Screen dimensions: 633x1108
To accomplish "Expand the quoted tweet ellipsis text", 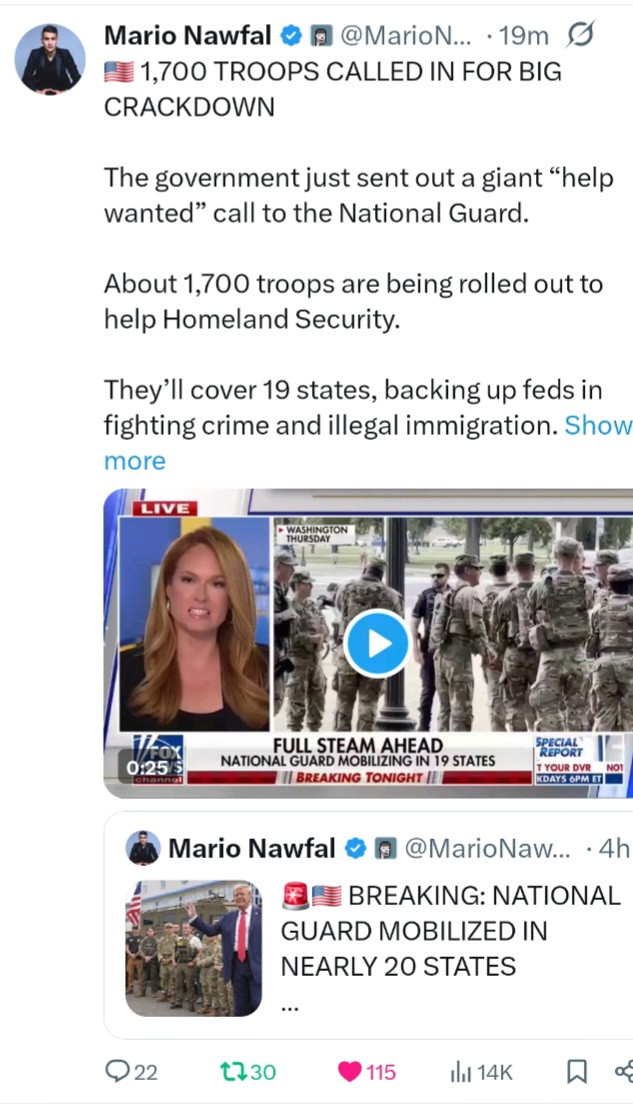I will coord(290,1008).
